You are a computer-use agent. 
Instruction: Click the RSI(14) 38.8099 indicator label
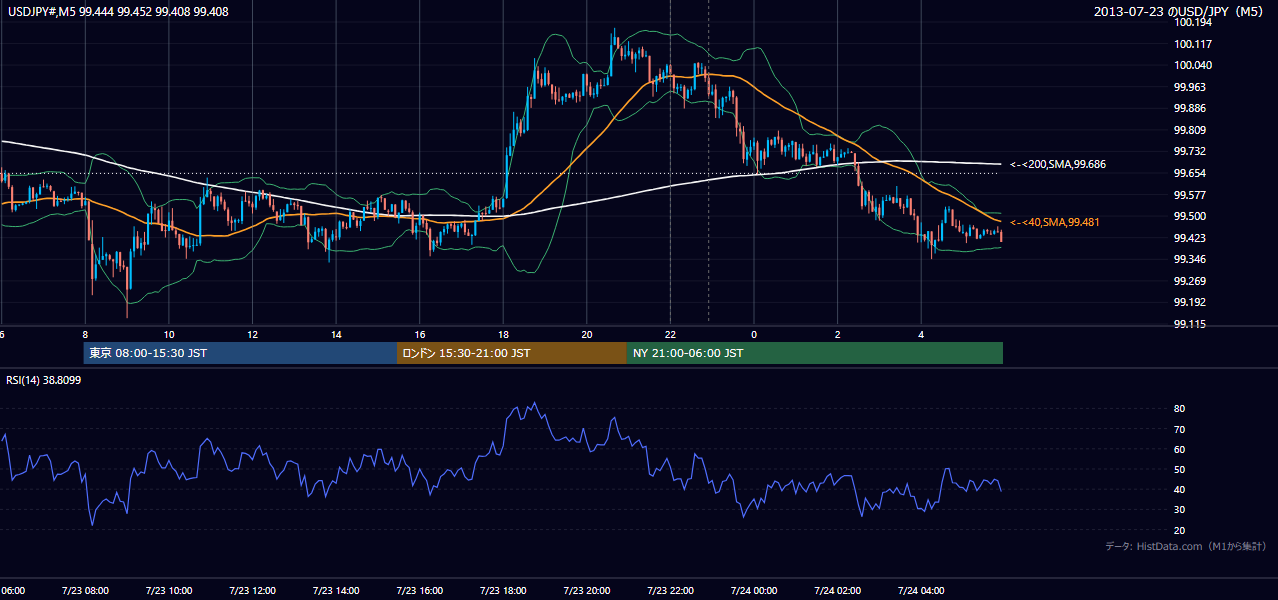pyautogui.click(x=44, y=380)
